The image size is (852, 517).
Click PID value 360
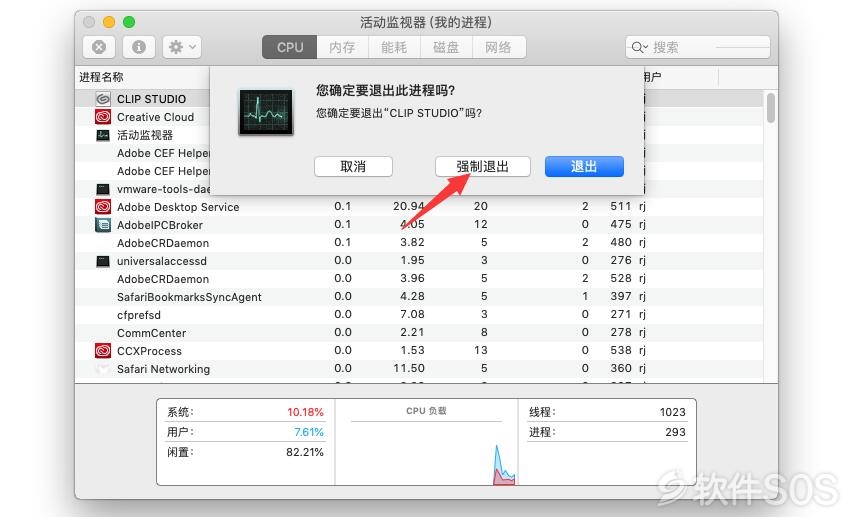coord(621,368)
